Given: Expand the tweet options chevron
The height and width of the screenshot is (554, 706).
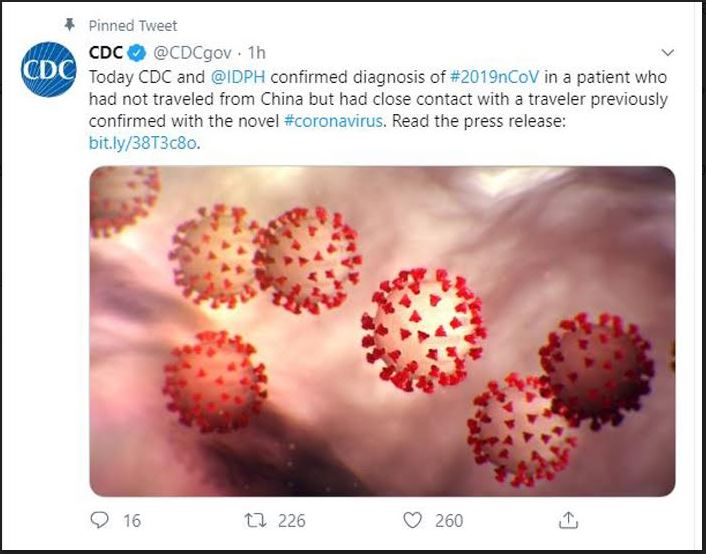Looking at the screenshot, I should click(x=668, y=53).
